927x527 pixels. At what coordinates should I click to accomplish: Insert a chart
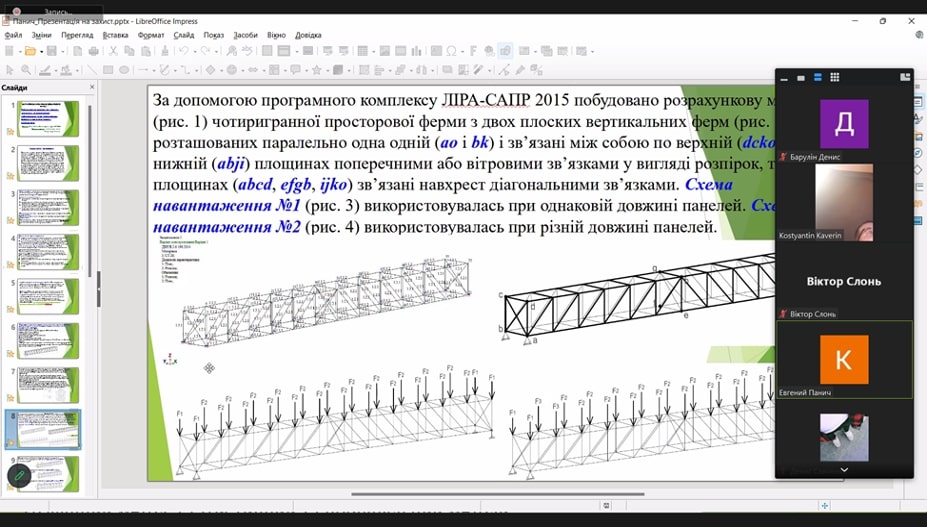[417, 51]
